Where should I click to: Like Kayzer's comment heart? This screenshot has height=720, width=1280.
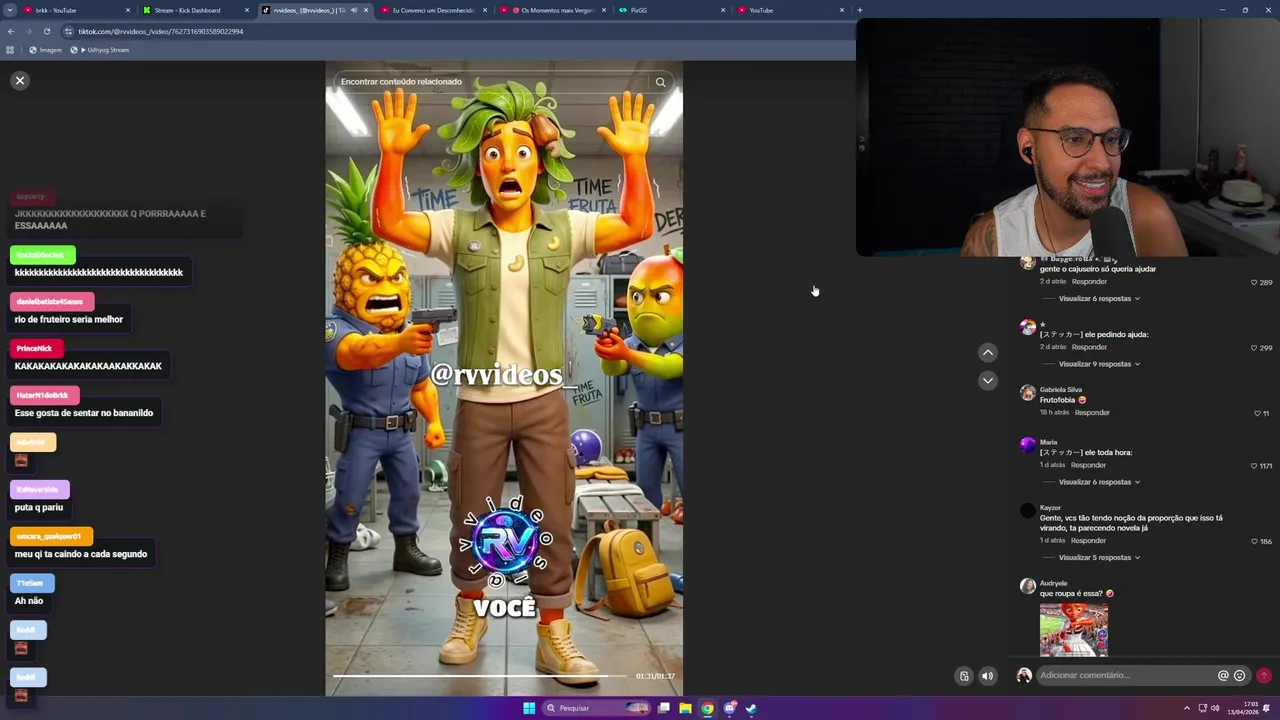point(1254,541)
